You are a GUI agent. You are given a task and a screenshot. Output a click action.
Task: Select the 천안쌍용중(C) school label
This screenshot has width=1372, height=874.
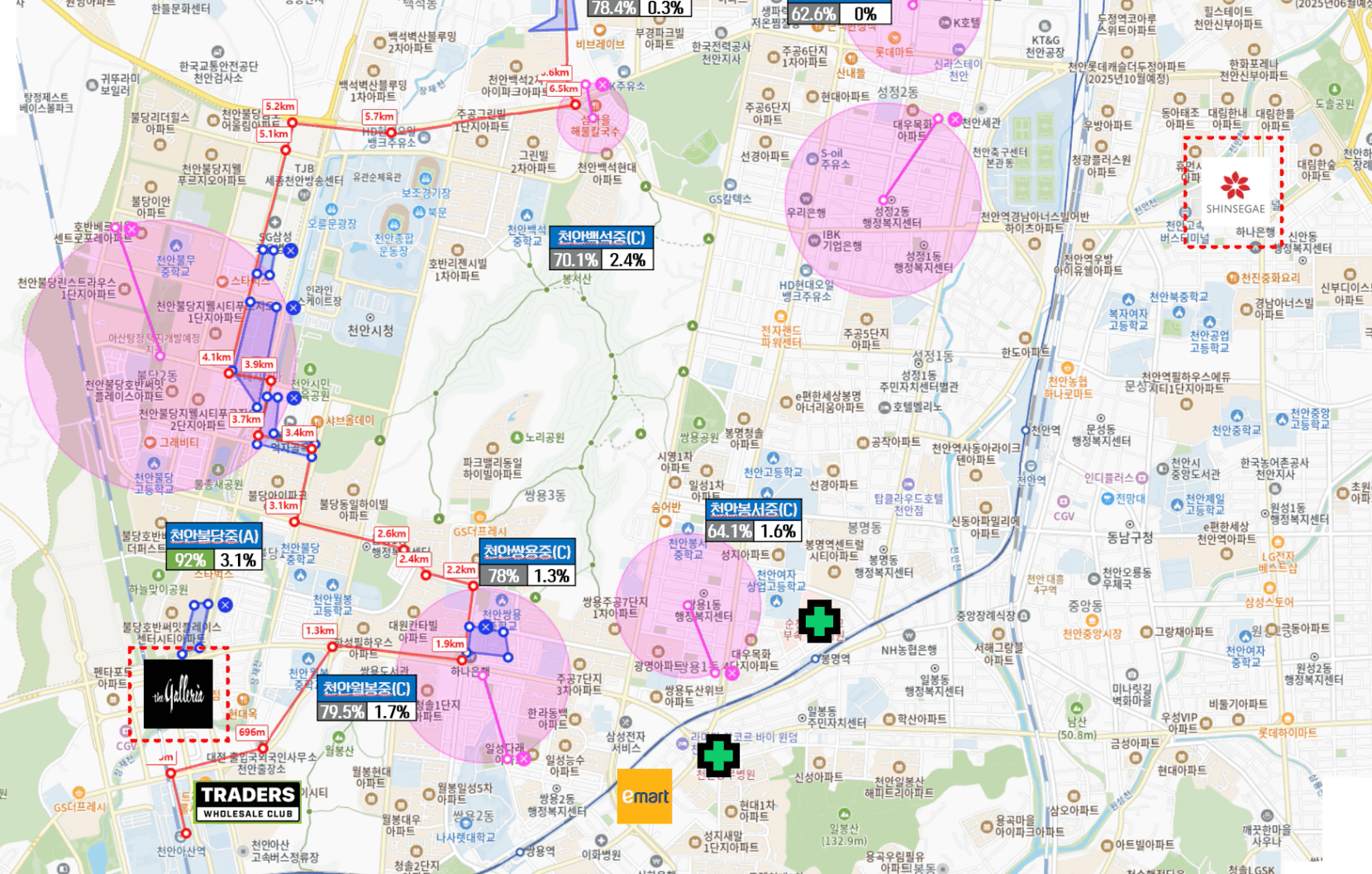[527, 552]
